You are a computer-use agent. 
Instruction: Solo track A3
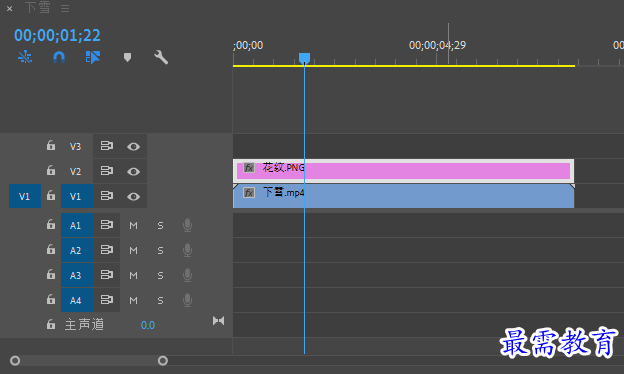(x=160, y=275)
